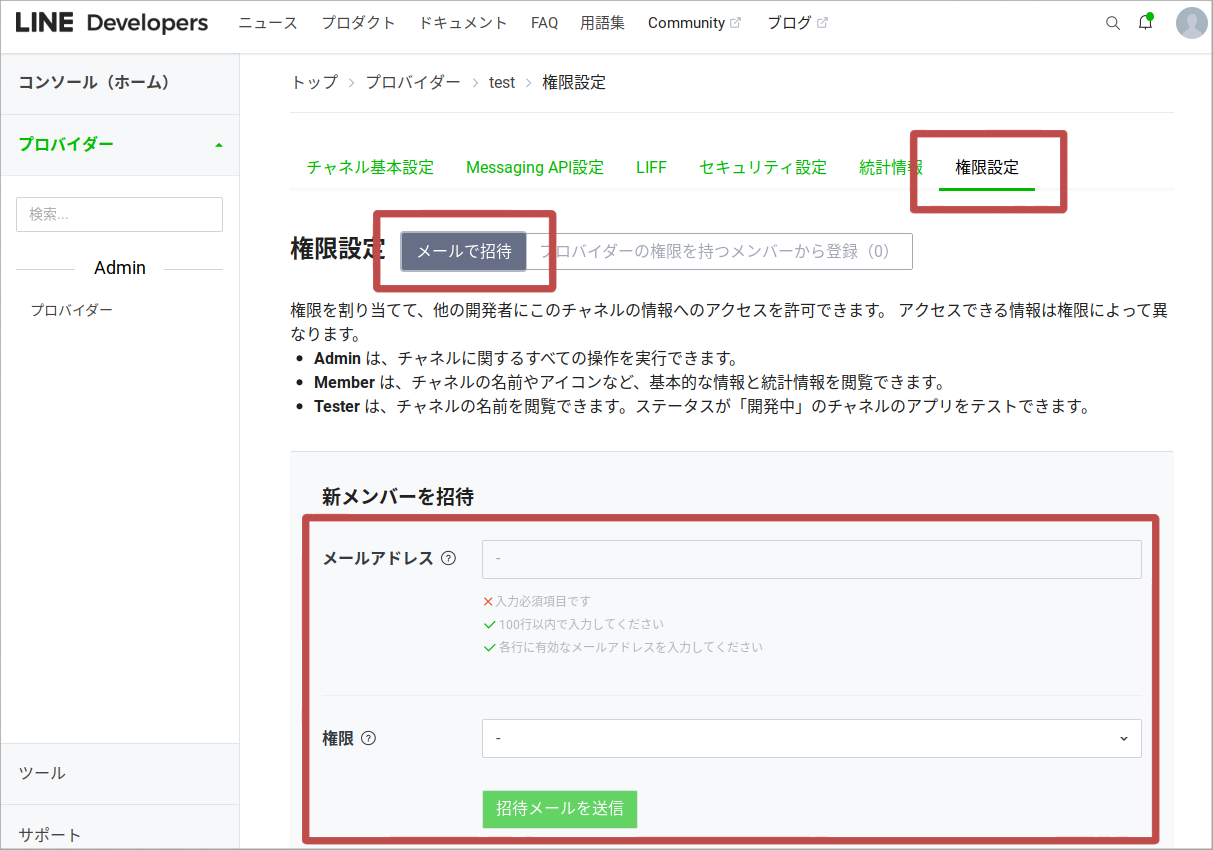This screenshot has height=850, width=1213.
Task: Click help icon beside 権限 label
Action: click(x=369, y=739)
